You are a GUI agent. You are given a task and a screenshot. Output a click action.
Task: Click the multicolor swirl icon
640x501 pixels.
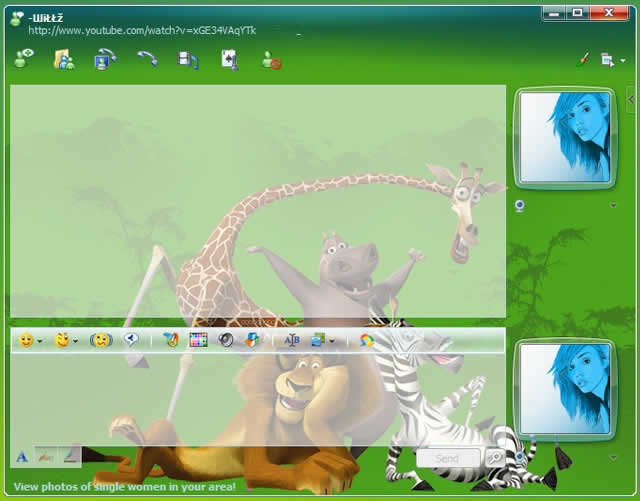[x=367, y=340]
